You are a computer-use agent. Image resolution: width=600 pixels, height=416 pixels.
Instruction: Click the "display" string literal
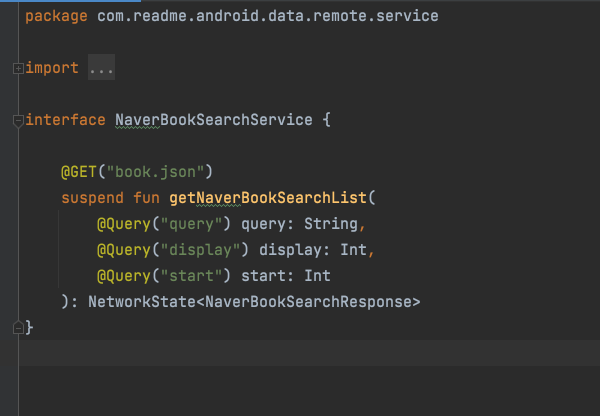200,250
